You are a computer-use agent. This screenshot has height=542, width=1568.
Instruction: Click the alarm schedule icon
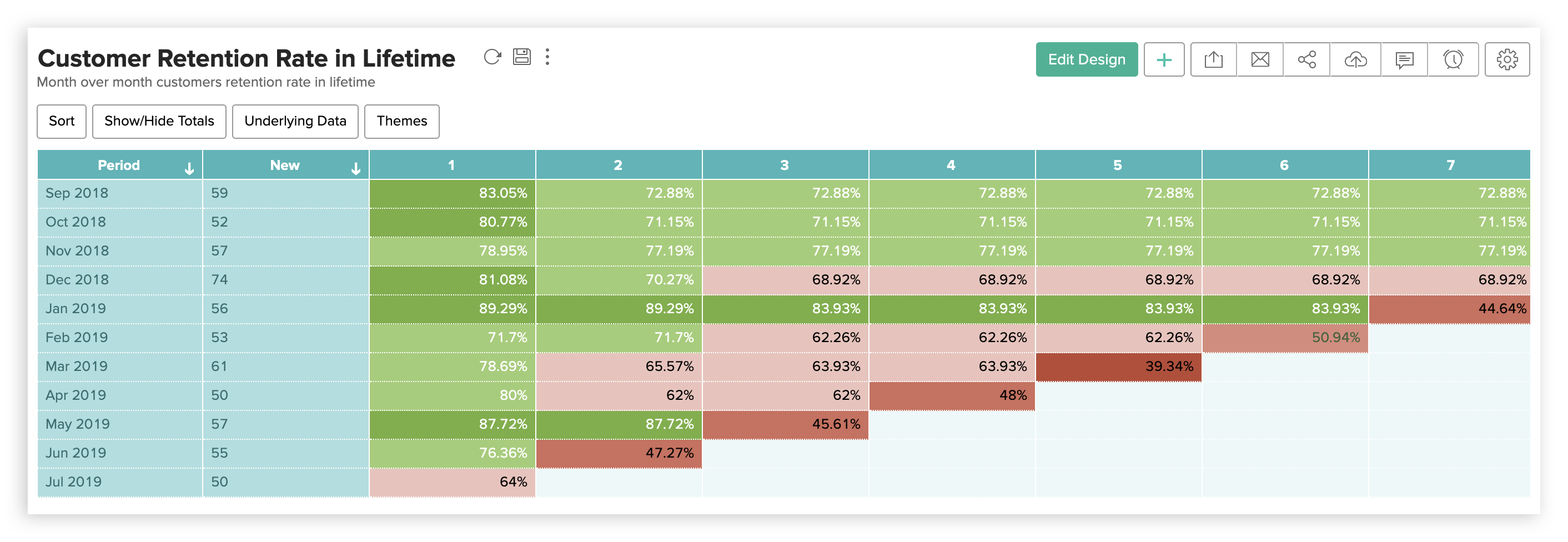pos(1453,59)
